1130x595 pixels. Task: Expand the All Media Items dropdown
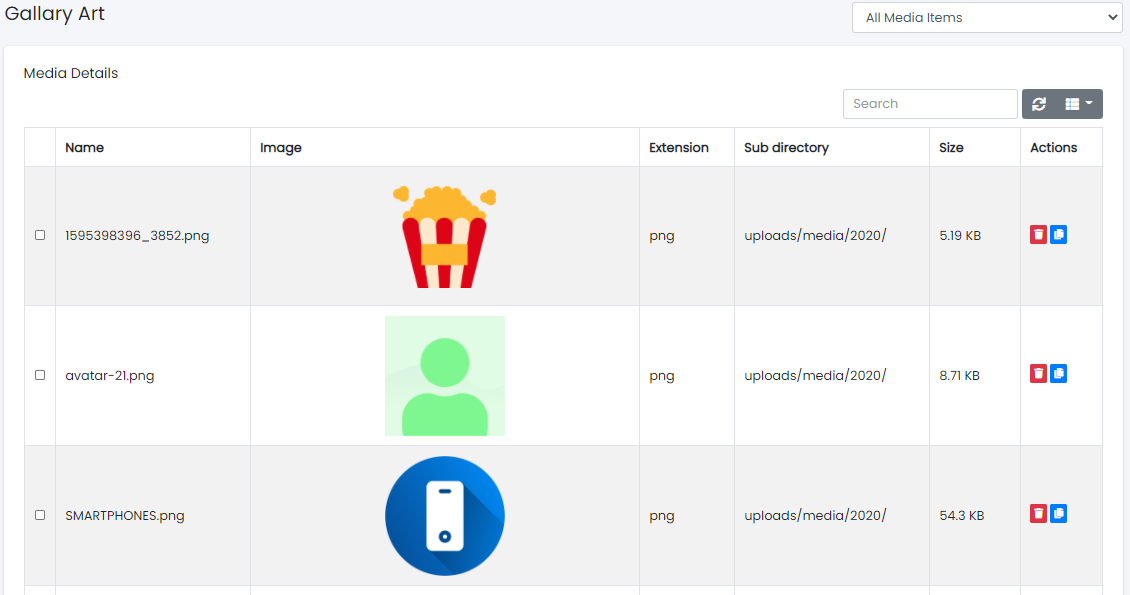987,17
